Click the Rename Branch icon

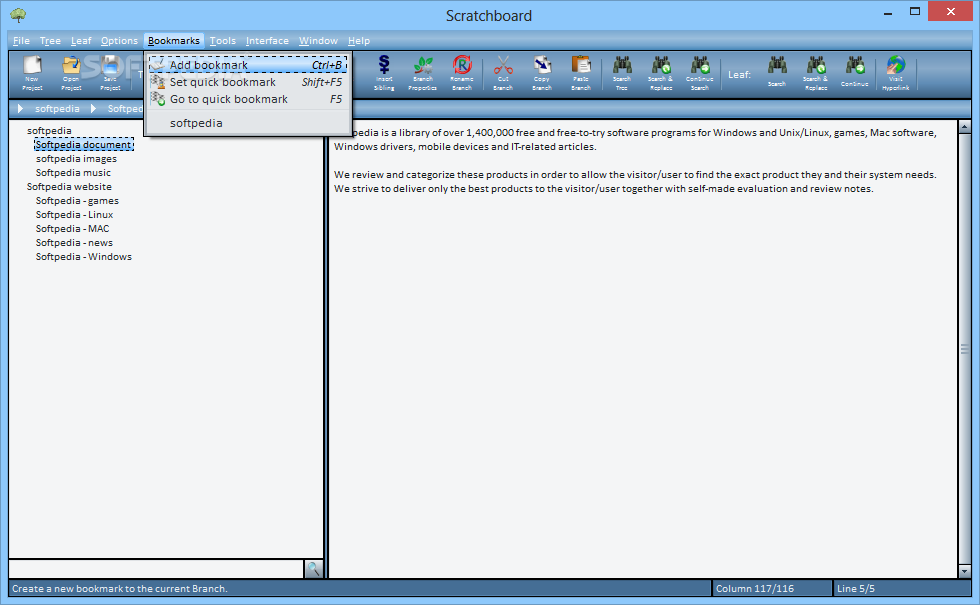(x=462, y=72)
